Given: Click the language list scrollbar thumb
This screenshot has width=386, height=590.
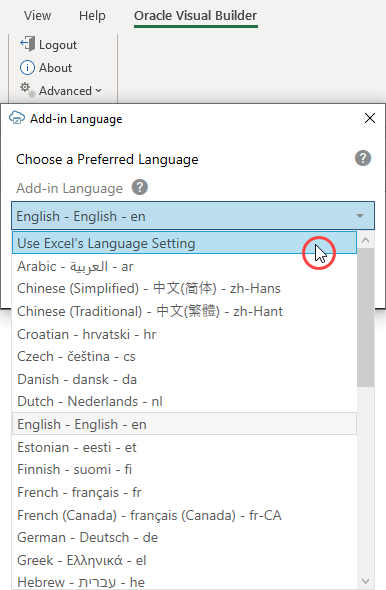Looking at the screenshot, I should tap(365, 317).
